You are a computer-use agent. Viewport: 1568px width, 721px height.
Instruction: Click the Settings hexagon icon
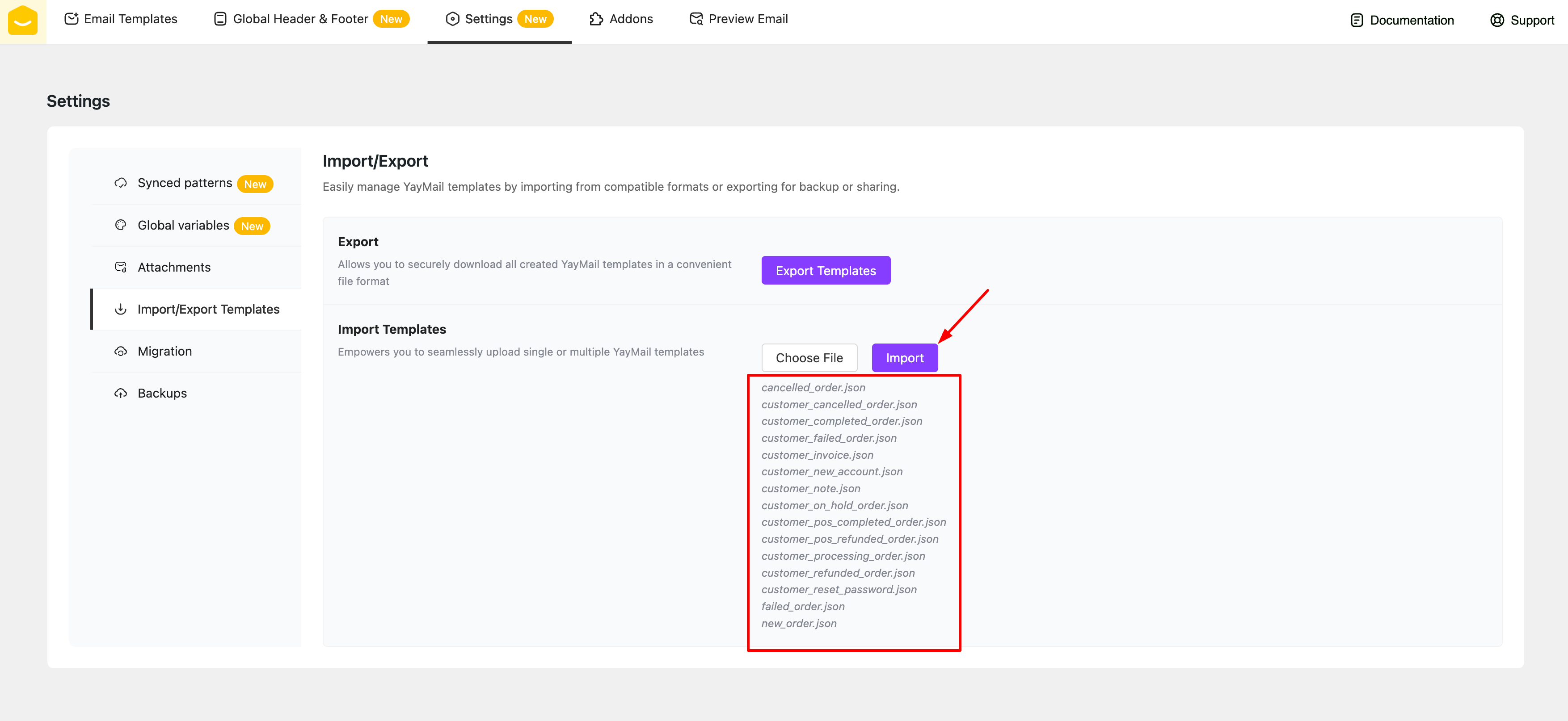452,19
